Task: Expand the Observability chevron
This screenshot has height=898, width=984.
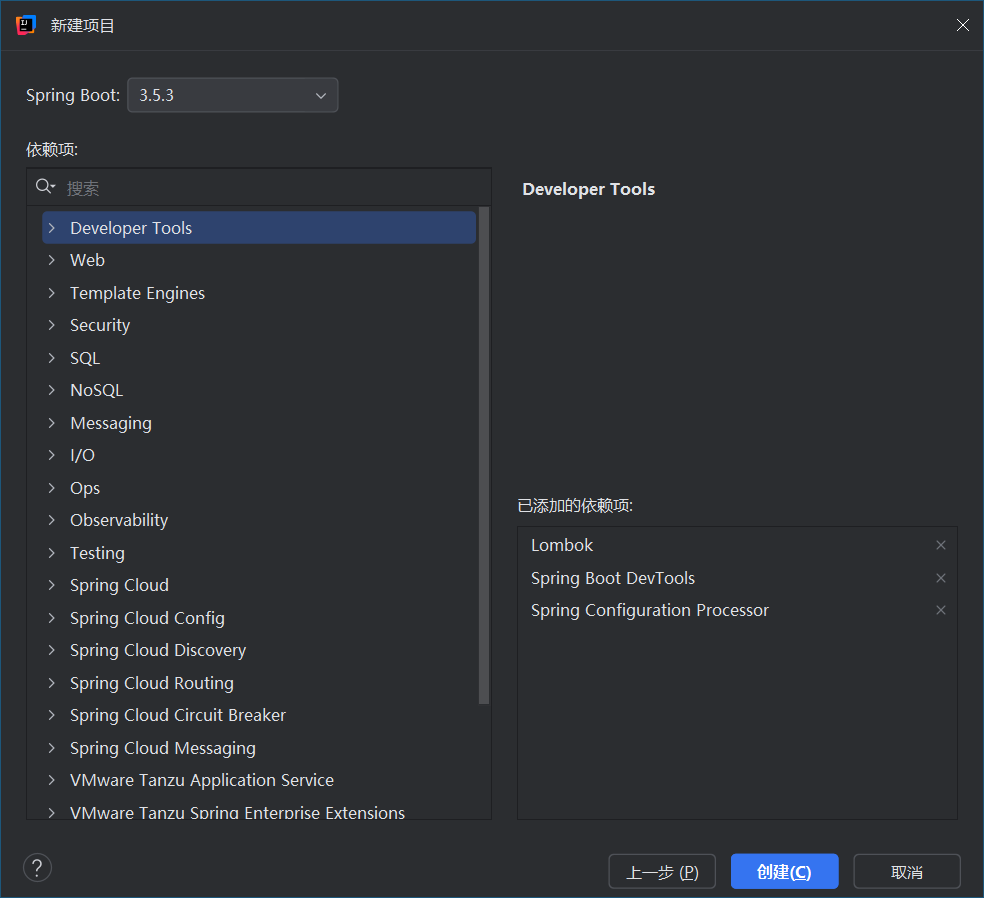Action: pos(52,520)
